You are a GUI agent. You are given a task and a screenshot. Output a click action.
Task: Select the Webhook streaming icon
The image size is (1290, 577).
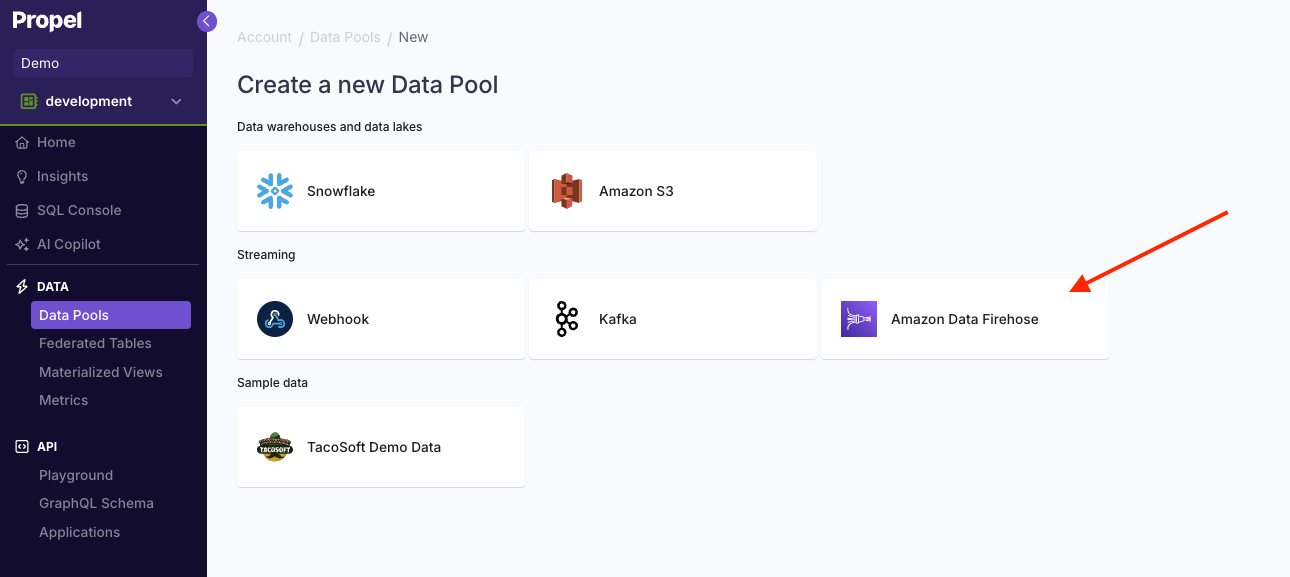(x=274, y=318)
